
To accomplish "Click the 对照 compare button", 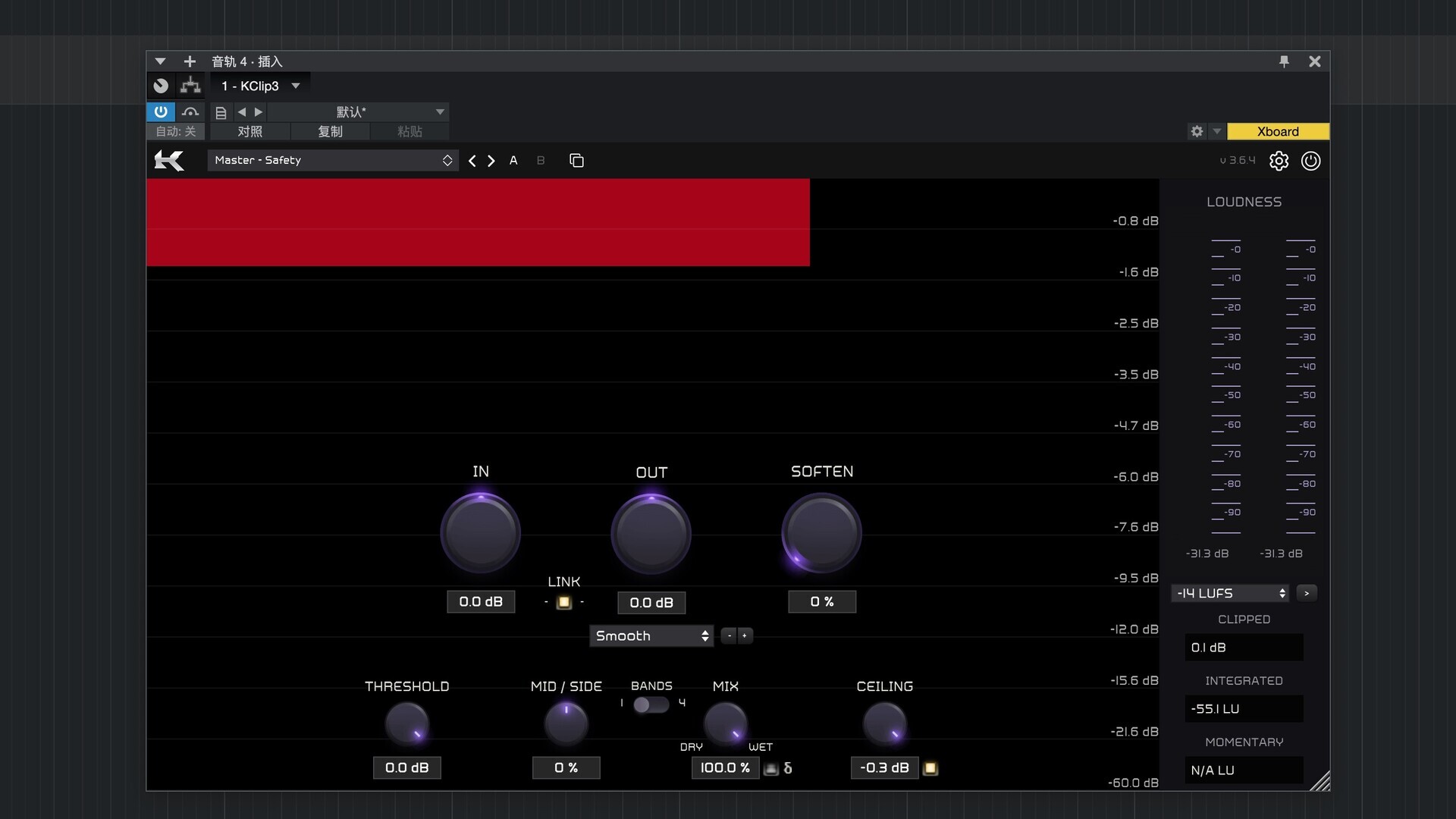I will [x=250, y=132].
